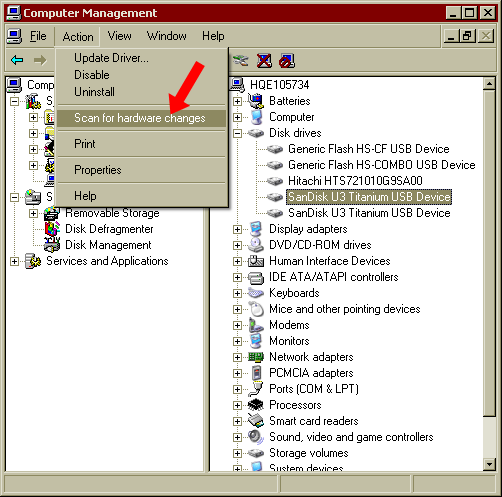Click the Network adapters icon

[256, 357]
